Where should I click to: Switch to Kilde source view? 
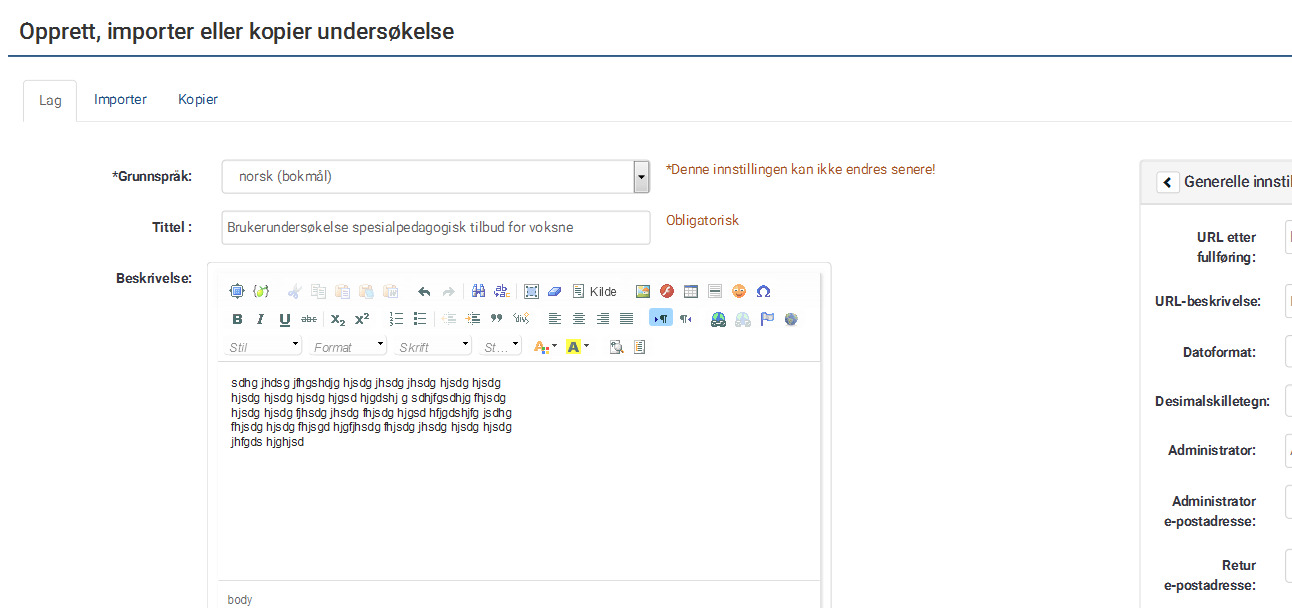pyautogui.click(x=595, y=292)
